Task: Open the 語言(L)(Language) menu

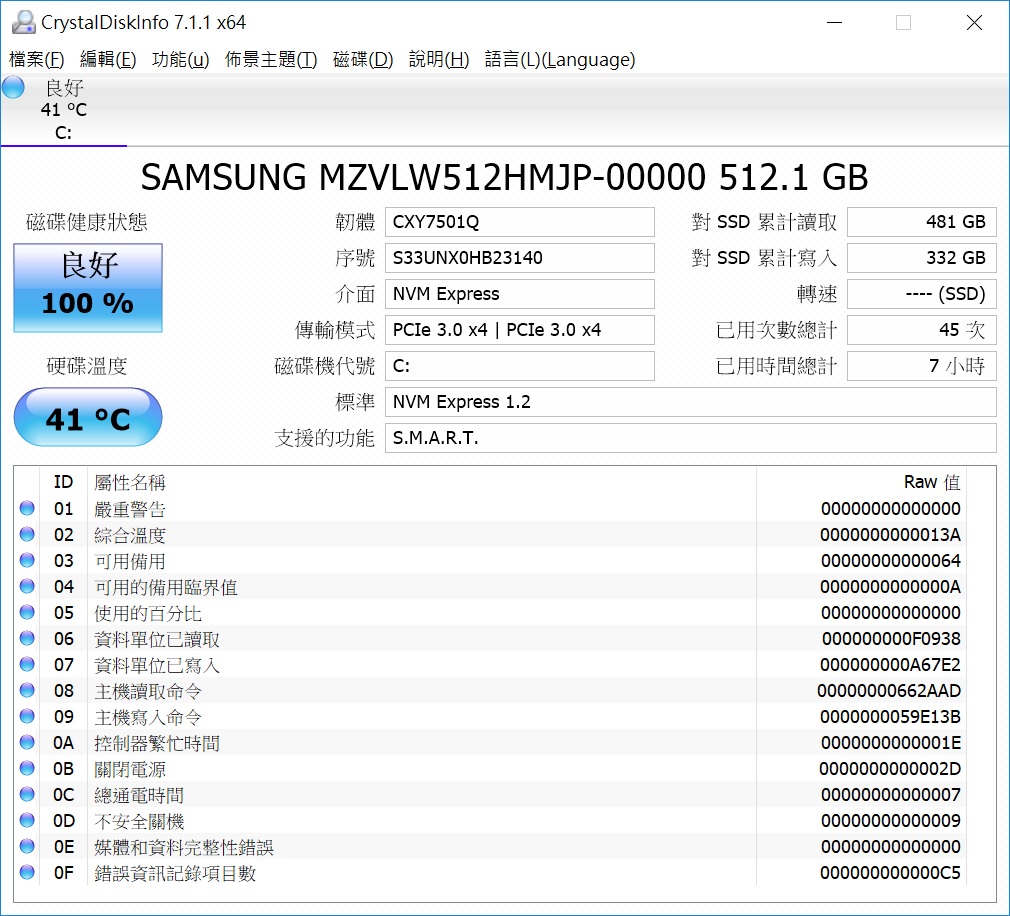Action: click(560, 59)
